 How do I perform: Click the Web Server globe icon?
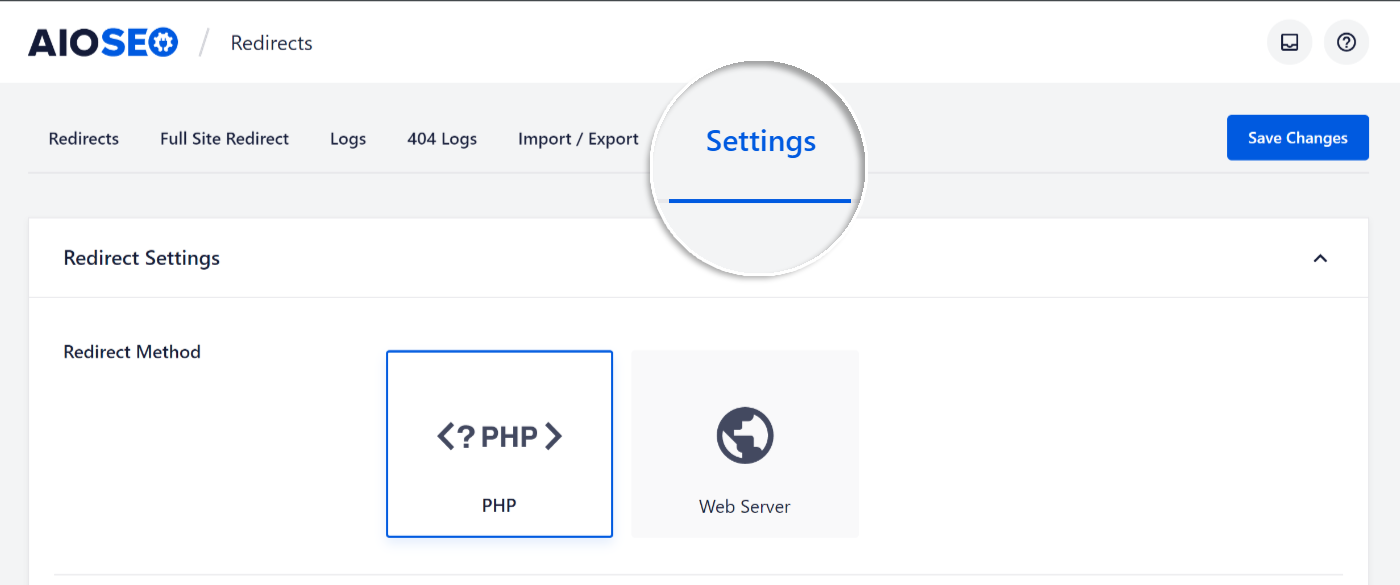tap(745, 436)
